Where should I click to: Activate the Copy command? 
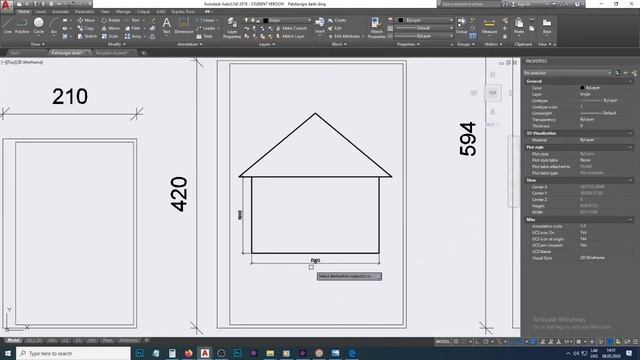coord(86,28)
